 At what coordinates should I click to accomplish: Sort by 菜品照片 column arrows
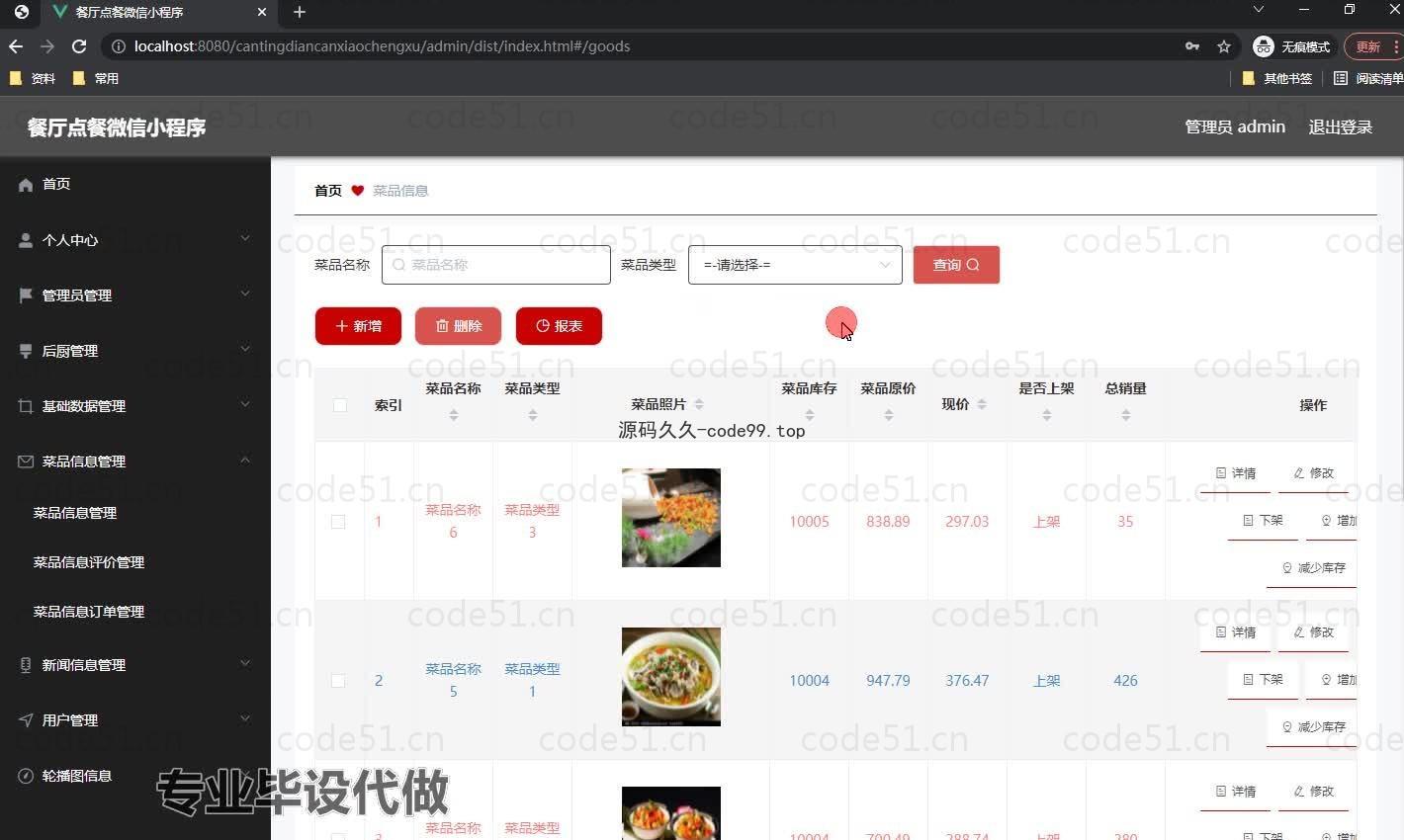(699, 404)
